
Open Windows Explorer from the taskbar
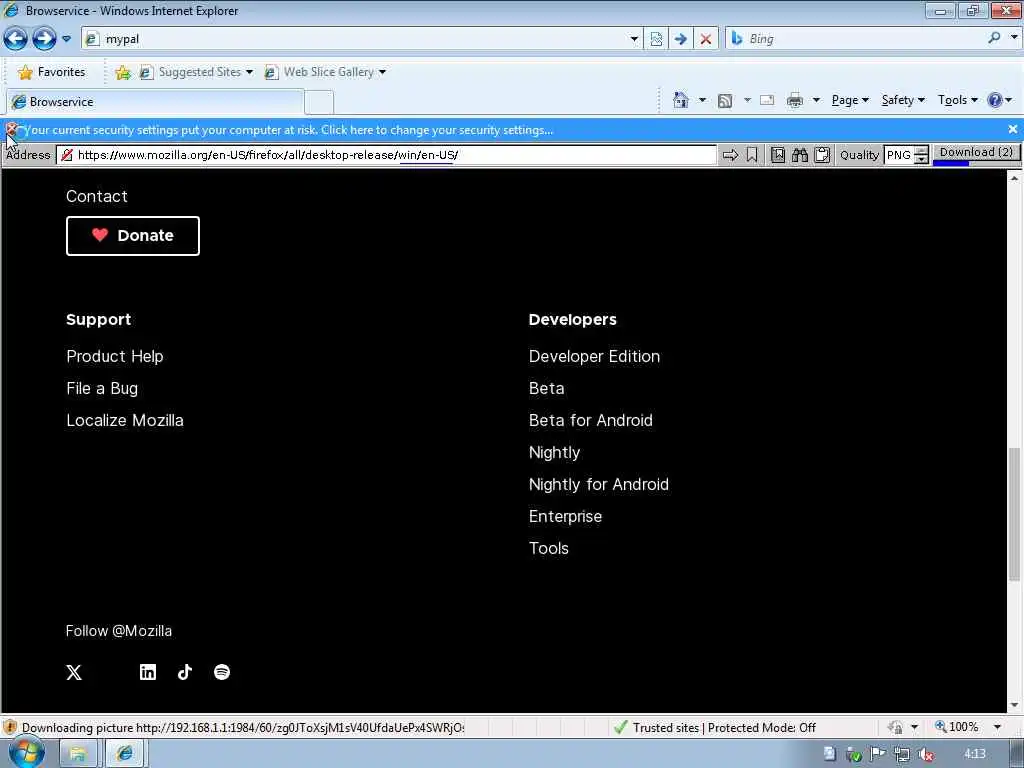coord(78,754)
